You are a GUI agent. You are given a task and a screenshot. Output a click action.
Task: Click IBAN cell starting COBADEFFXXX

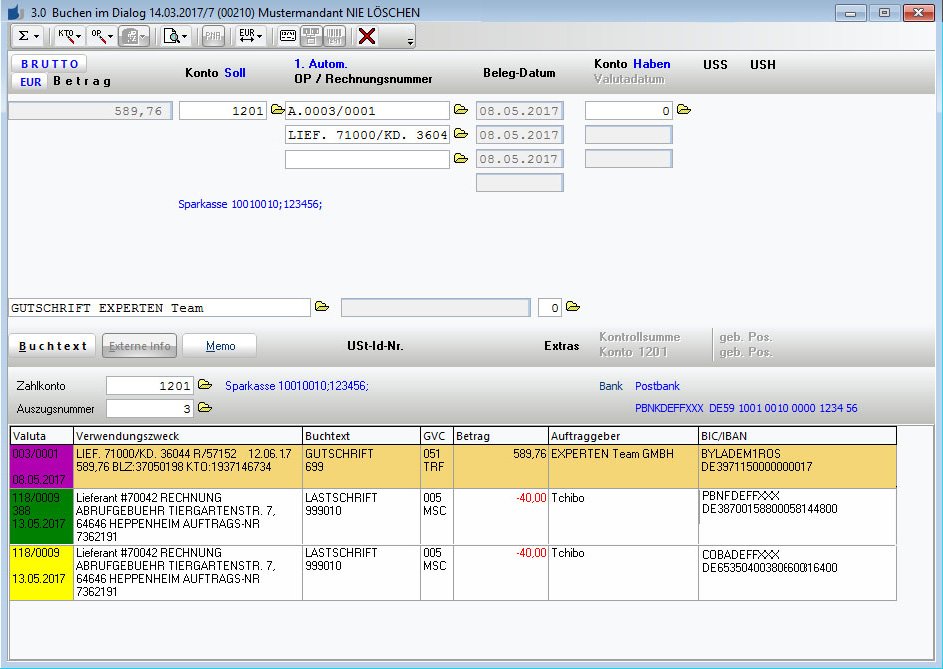[x=797, y=572]
